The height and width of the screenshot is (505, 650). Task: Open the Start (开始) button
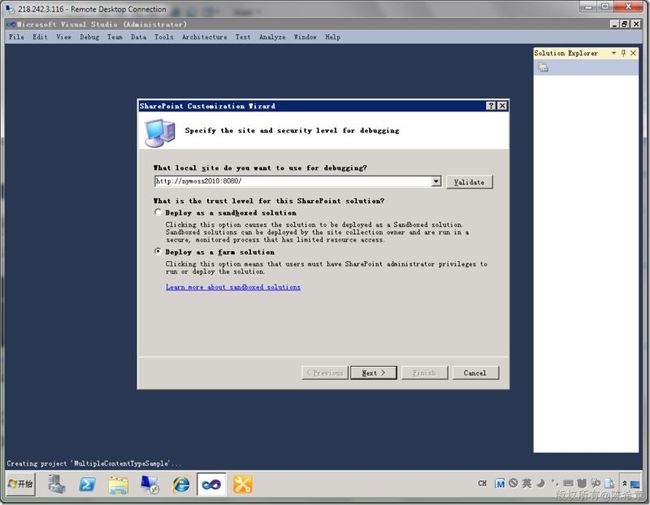(x=21, y=484)
